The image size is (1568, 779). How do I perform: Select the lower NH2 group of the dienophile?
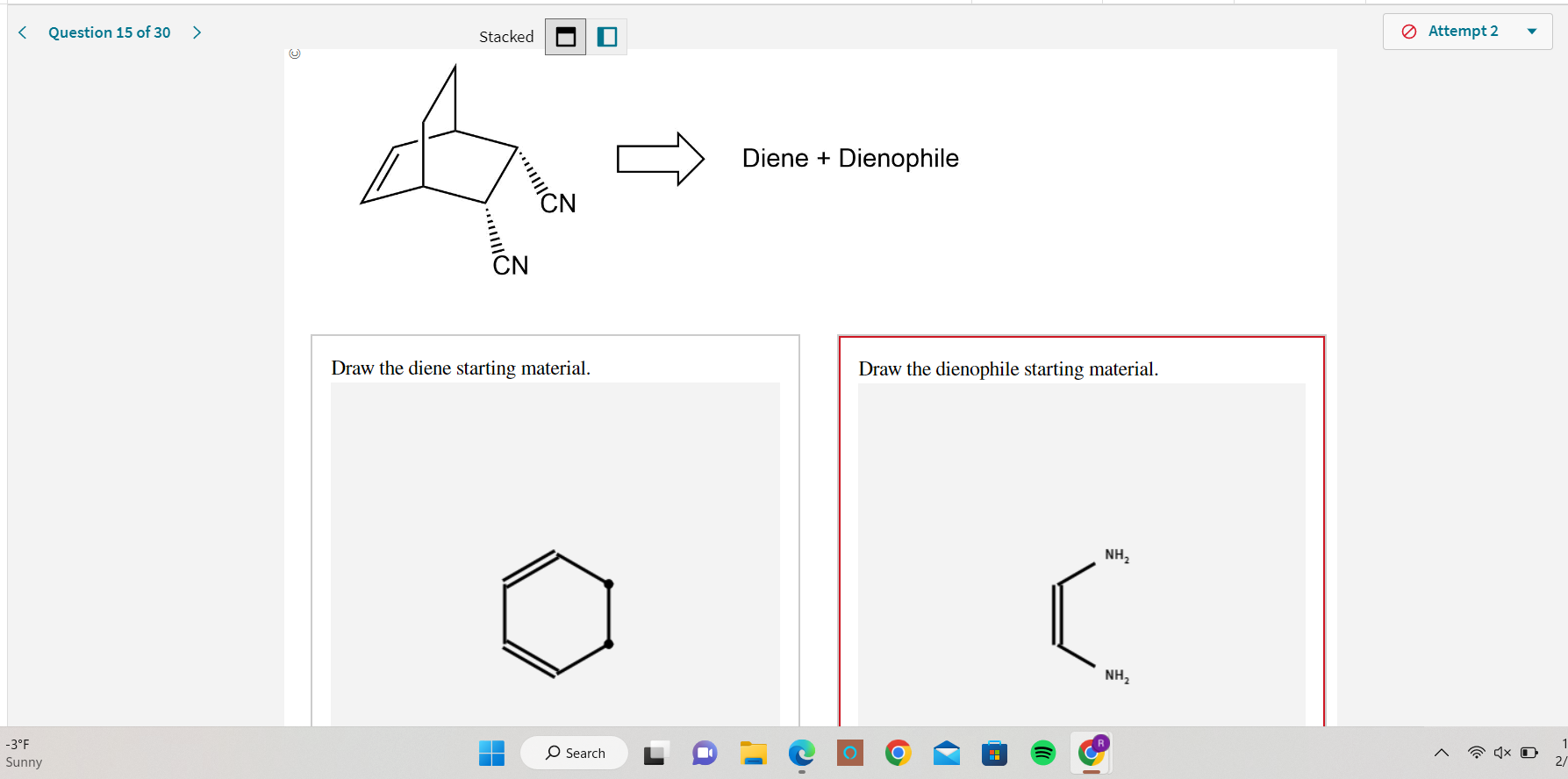pos(1117,675)
